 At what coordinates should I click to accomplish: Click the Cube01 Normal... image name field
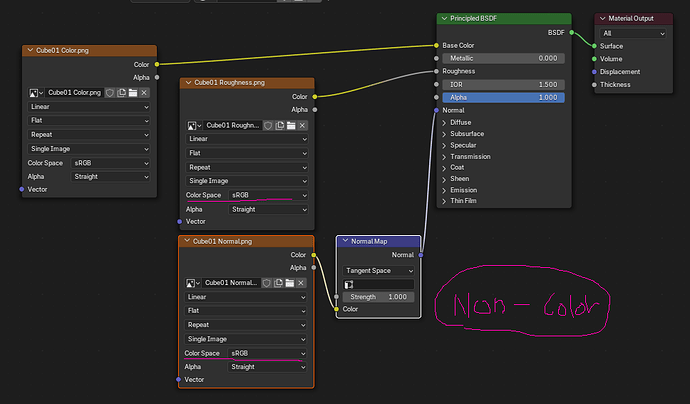click(231, 283)
